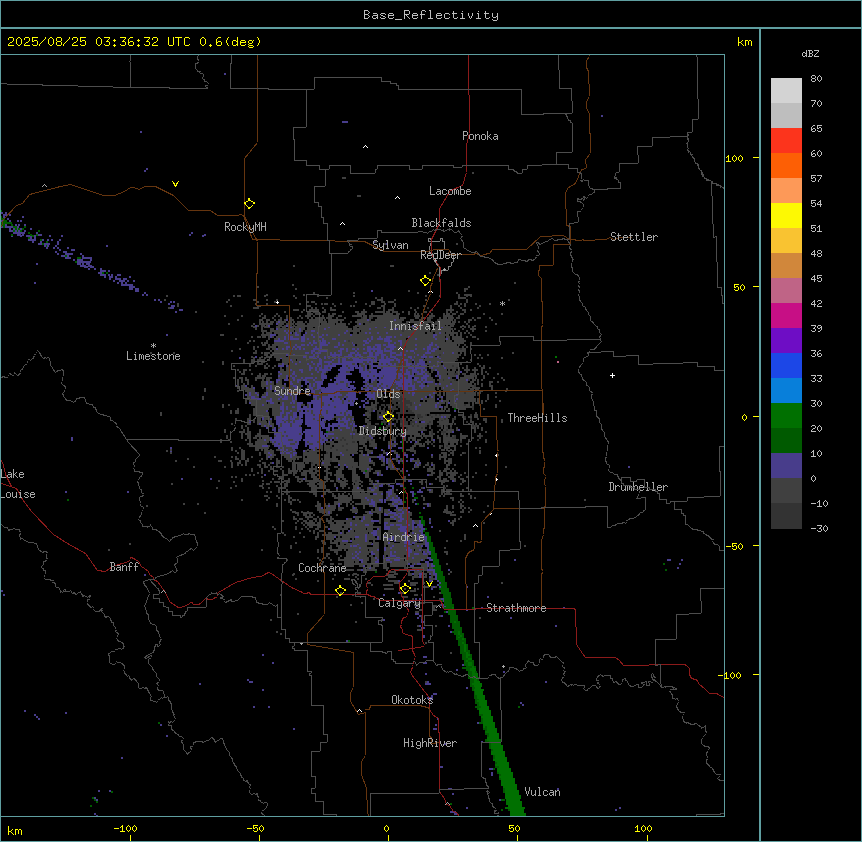Screen dimensions: 862x842
Task: Click the dark green 20-10 dBZ swatch
Action: [786, 441]
